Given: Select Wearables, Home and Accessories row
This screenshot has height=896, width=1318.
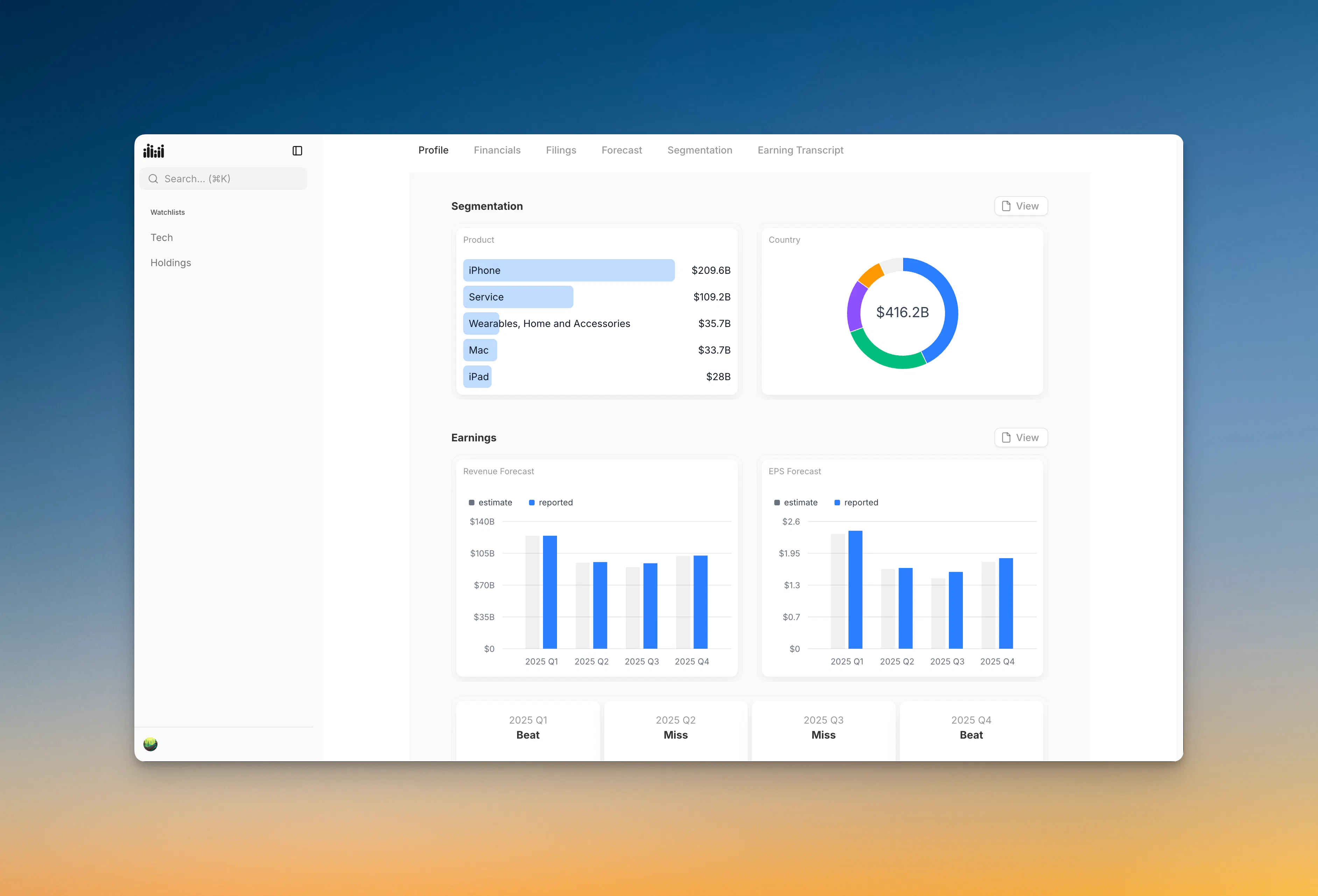Looking at the screenshot, I should (x=597, y=323).
